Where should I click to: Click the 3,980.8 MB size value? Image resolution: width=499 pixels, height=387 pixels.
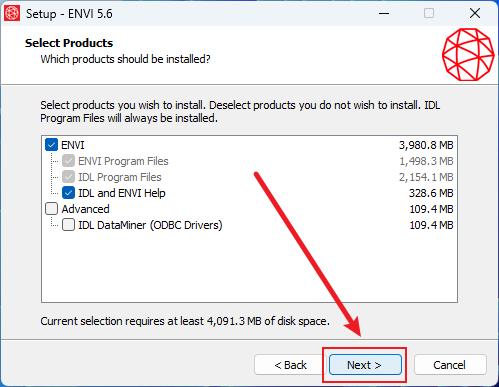point(426,145)
